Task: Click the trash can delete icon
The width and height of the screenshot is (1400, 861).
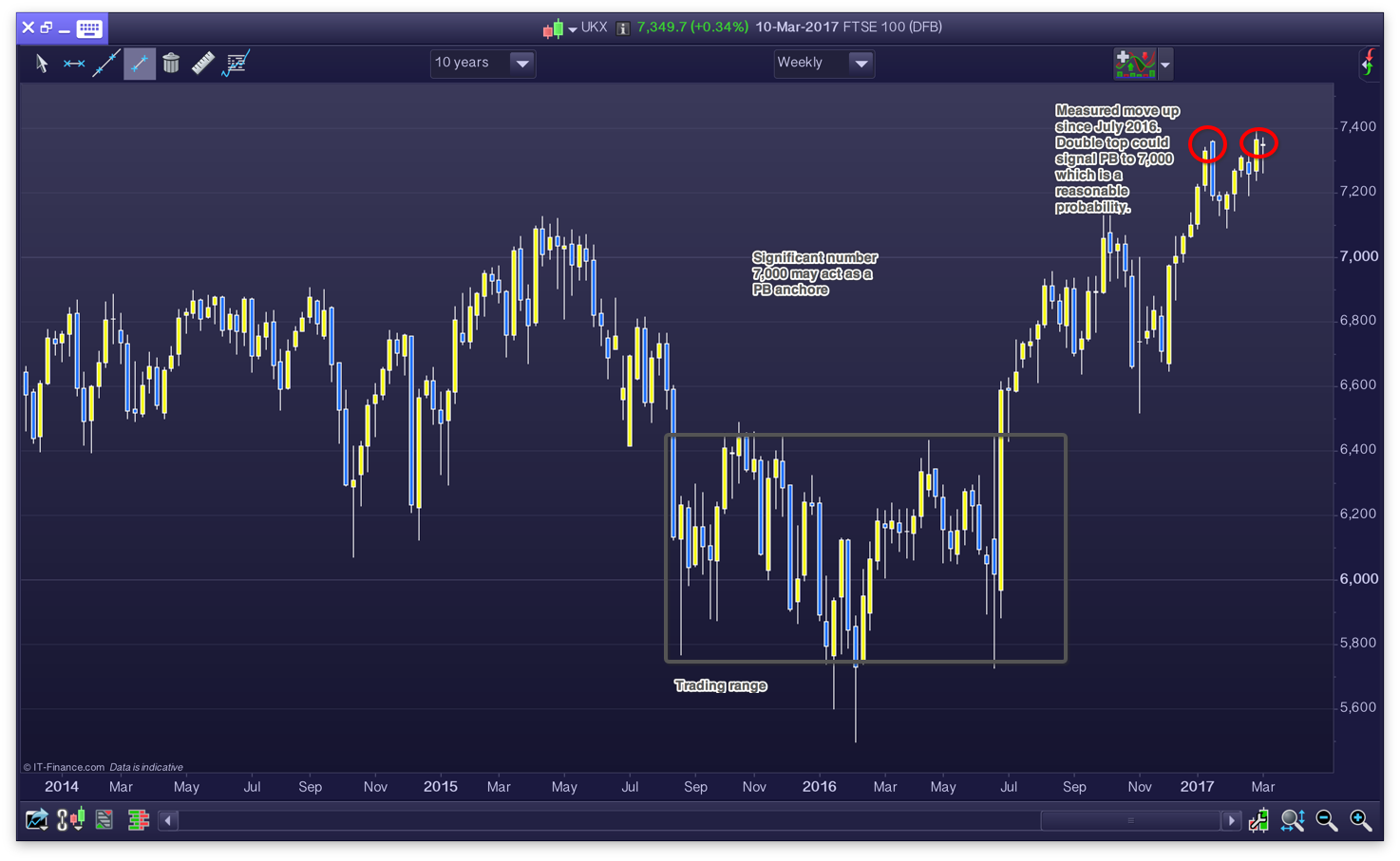Action: (171, 64)
